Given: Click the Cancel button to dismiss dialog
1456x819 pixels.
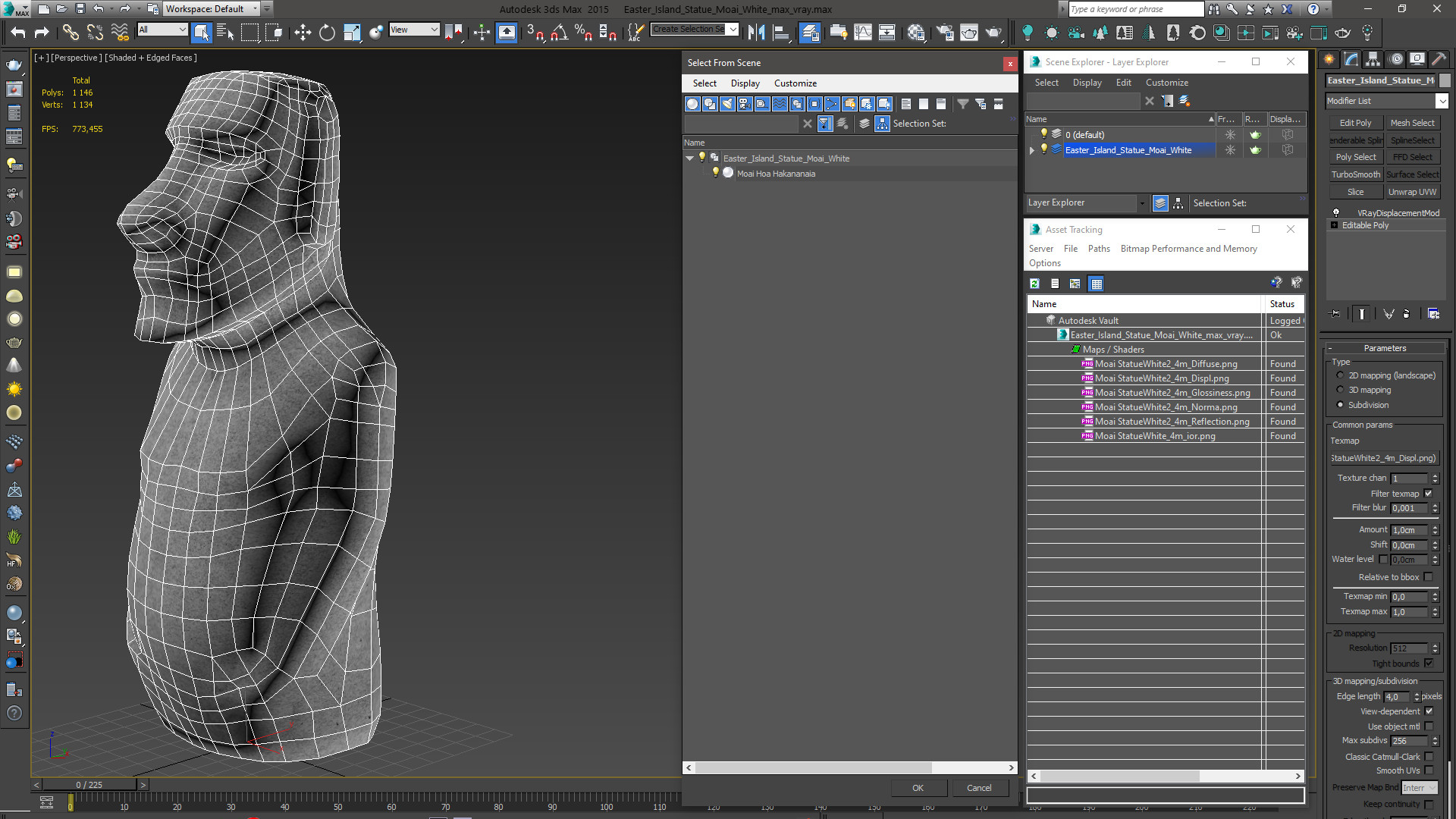Looking at the screenshot, I should [978, 788].
